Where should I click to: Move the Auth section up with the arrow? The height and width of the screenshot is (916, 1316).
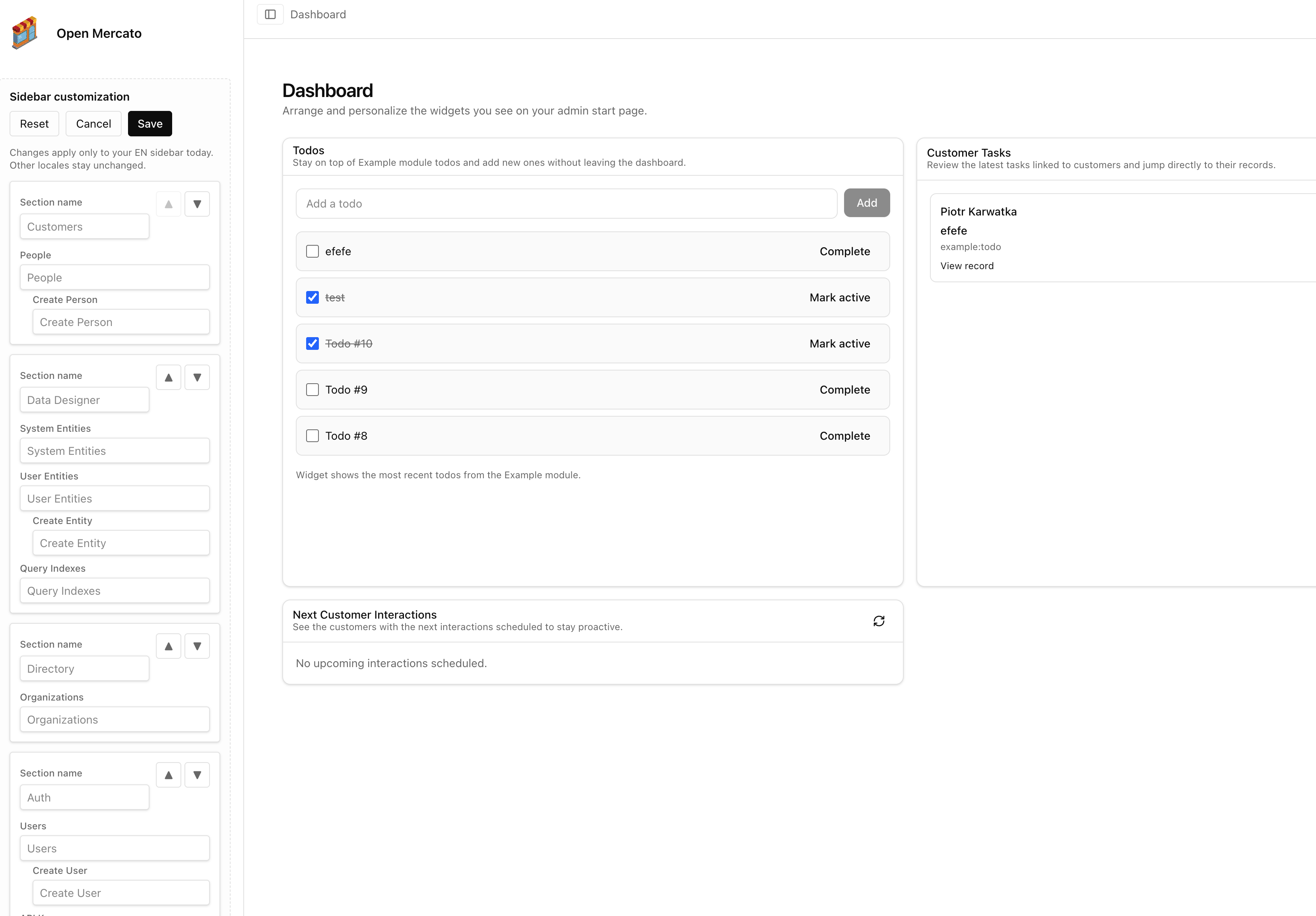pyautogui.click(x=168, y=774)
